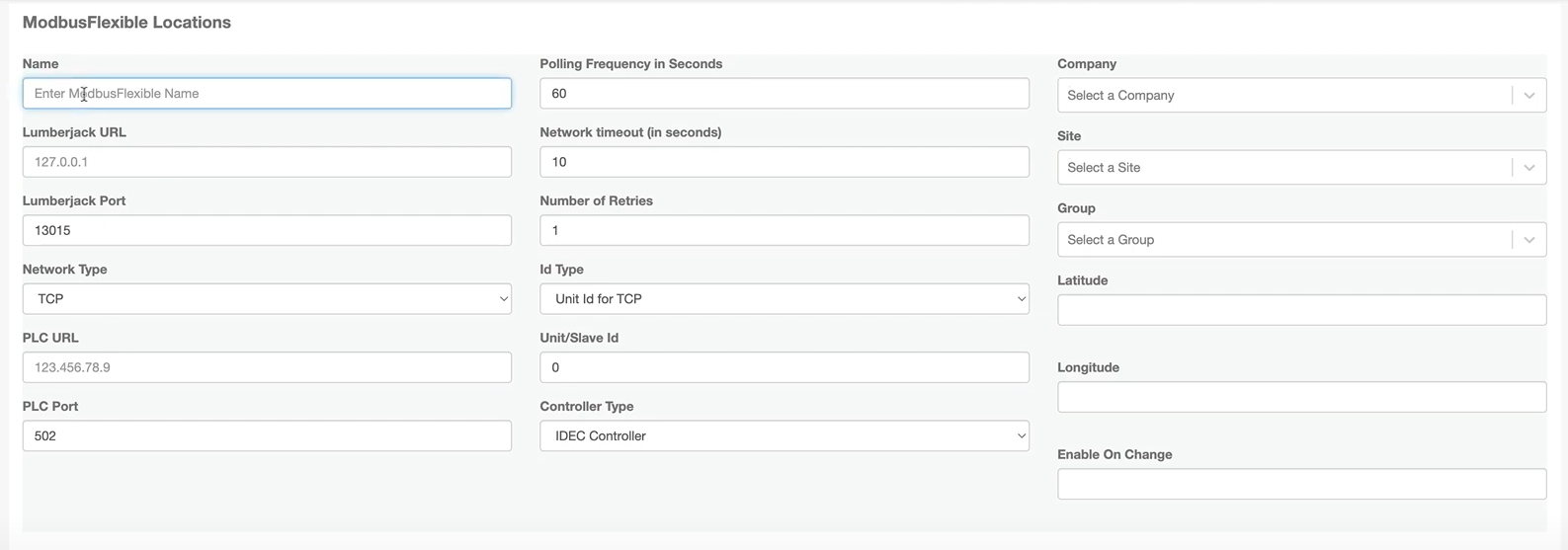The image size is (1568, 550).
Task: Focus the Lumberjack URL field
Action: point(267,162)
